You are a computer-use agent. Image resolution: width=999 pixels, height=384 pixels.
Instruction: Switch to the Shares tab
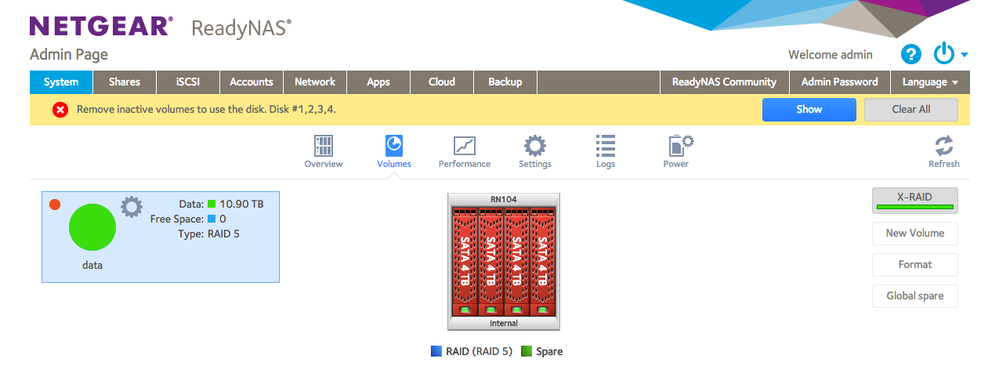[x=124, y=82]
